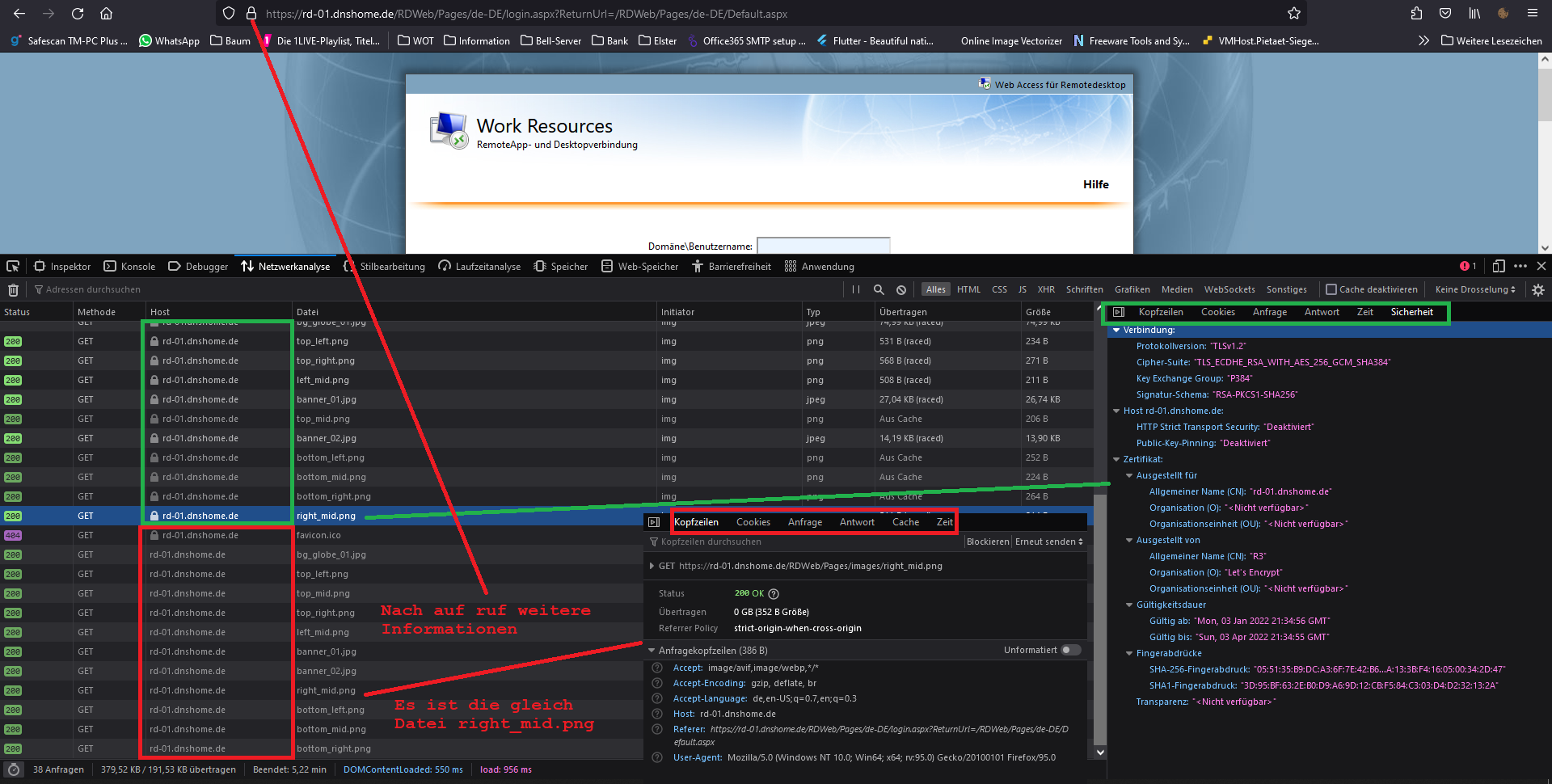Activate the element picker icon

coord(13,267)
